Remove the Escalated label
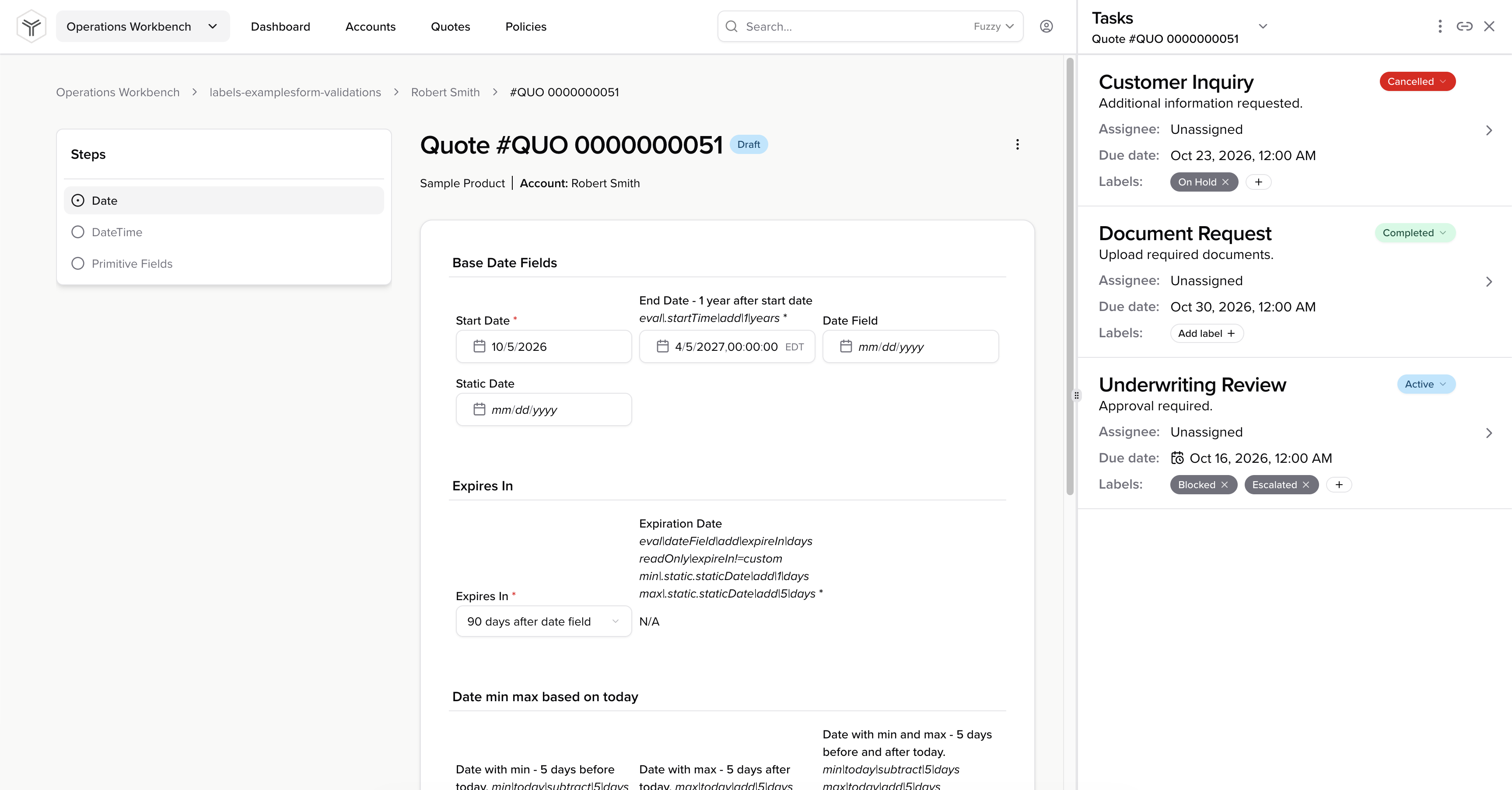The height and width of the screenshot is (790, 1512). click(1306, 485)
